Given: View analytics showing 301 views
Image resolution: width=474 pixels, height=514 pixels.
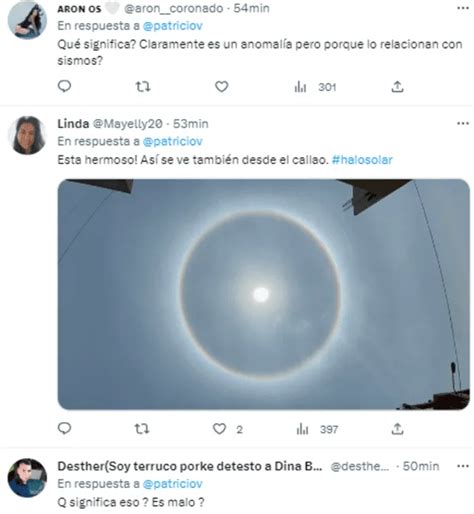Looking at the screenshot, I should [x=315, y=87].
